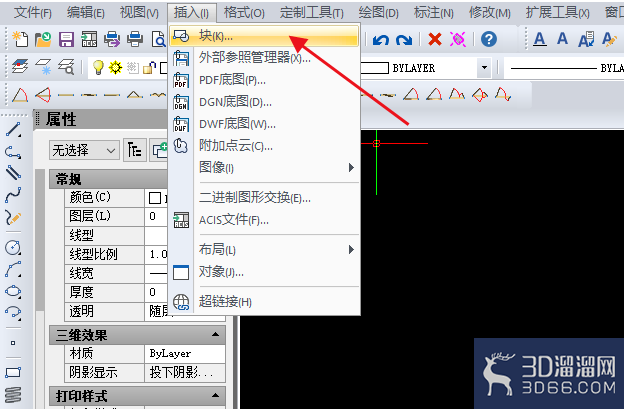Open the 扩展工具(X) menu

pyautogui.click(x=558, y=13)
